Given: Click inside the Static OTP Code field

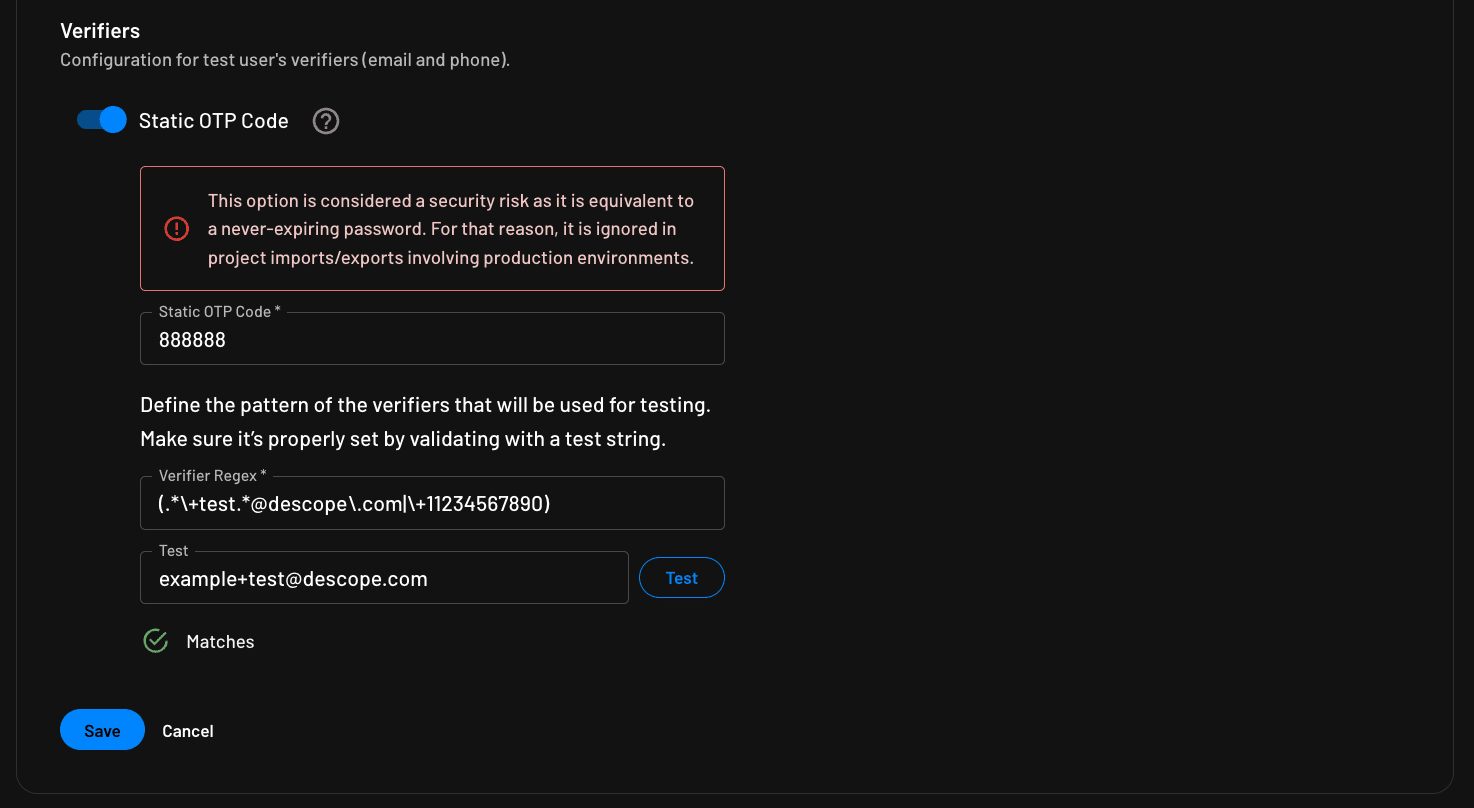Looking at the screenshot, I should tap(432, 340).
